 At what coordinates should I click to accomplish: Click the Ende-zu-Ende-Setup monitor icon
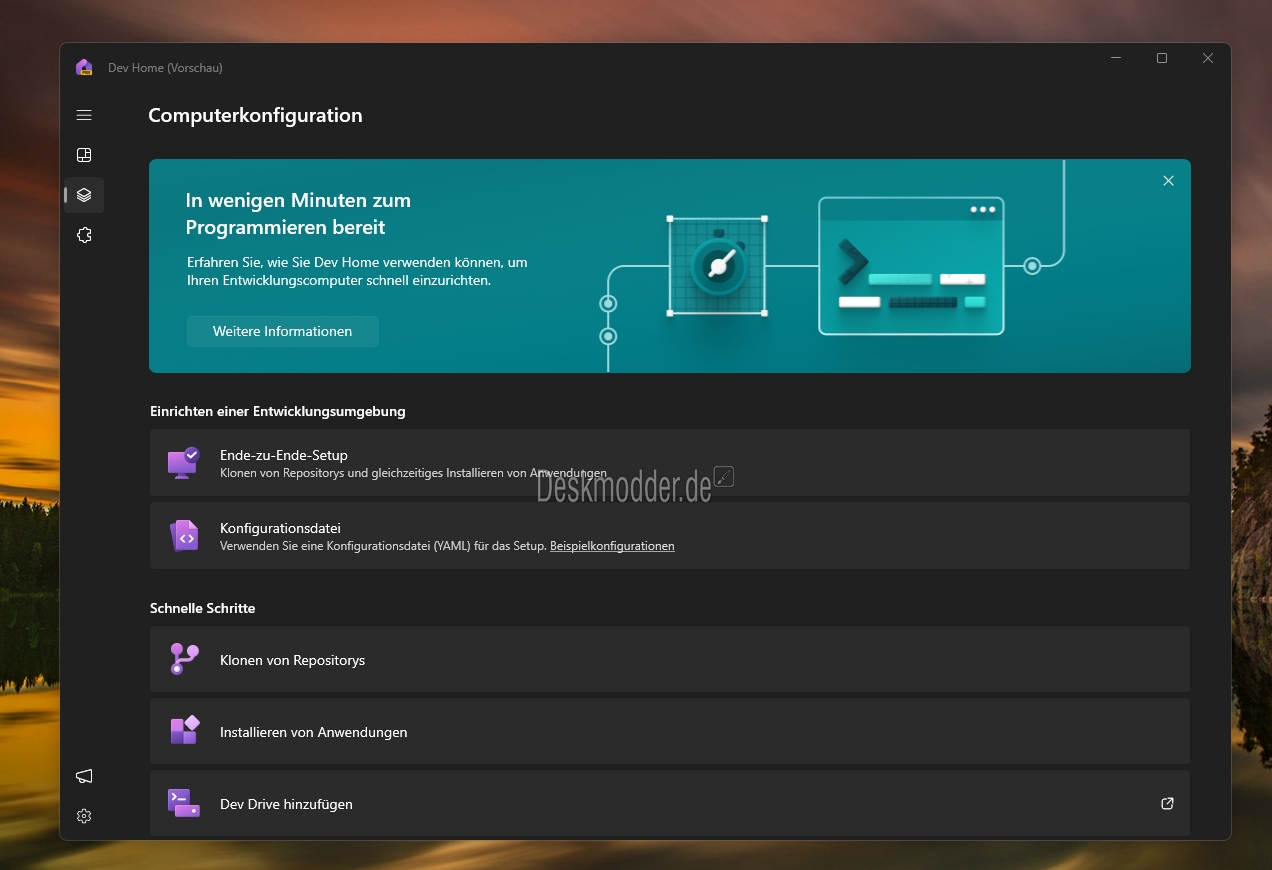click(184, 463)
